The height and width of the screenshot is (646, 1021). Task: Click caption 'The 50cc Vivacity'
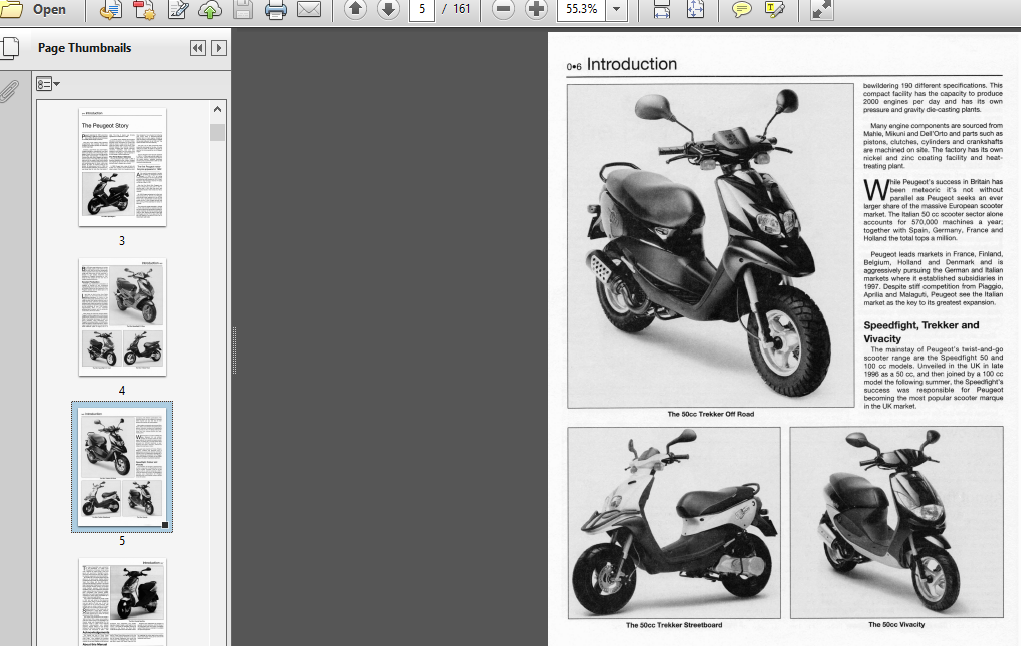(x=897, y=625)
